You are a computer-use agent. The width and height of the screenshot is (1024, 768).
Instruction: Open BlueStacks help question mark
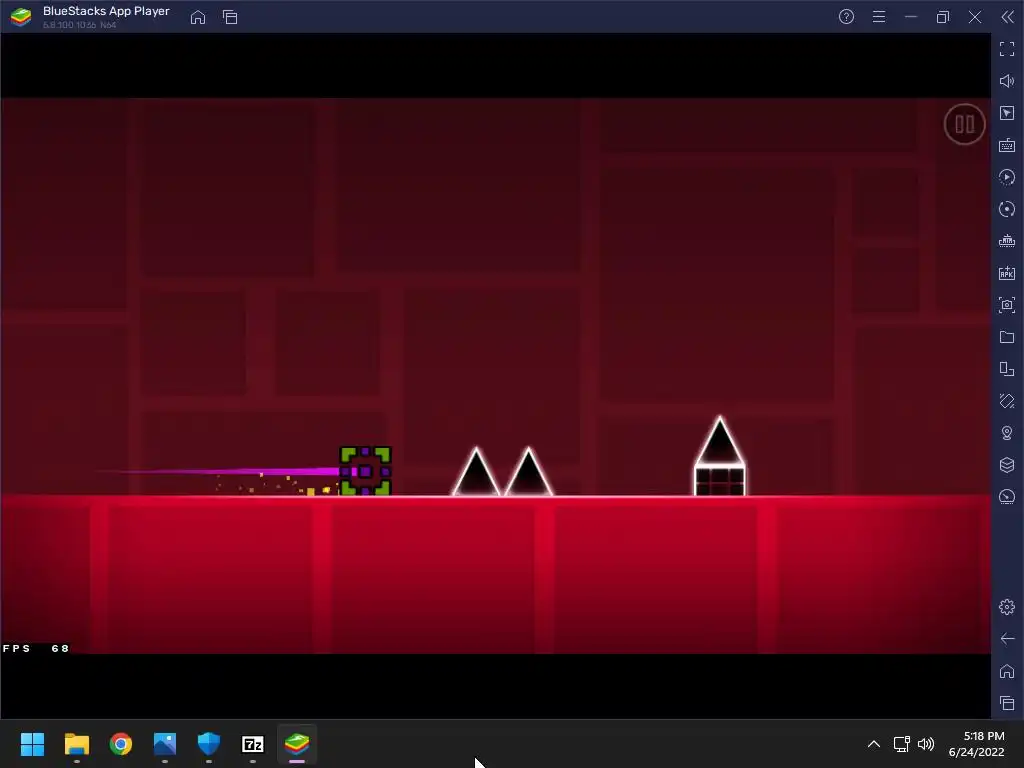click(846, 17)
